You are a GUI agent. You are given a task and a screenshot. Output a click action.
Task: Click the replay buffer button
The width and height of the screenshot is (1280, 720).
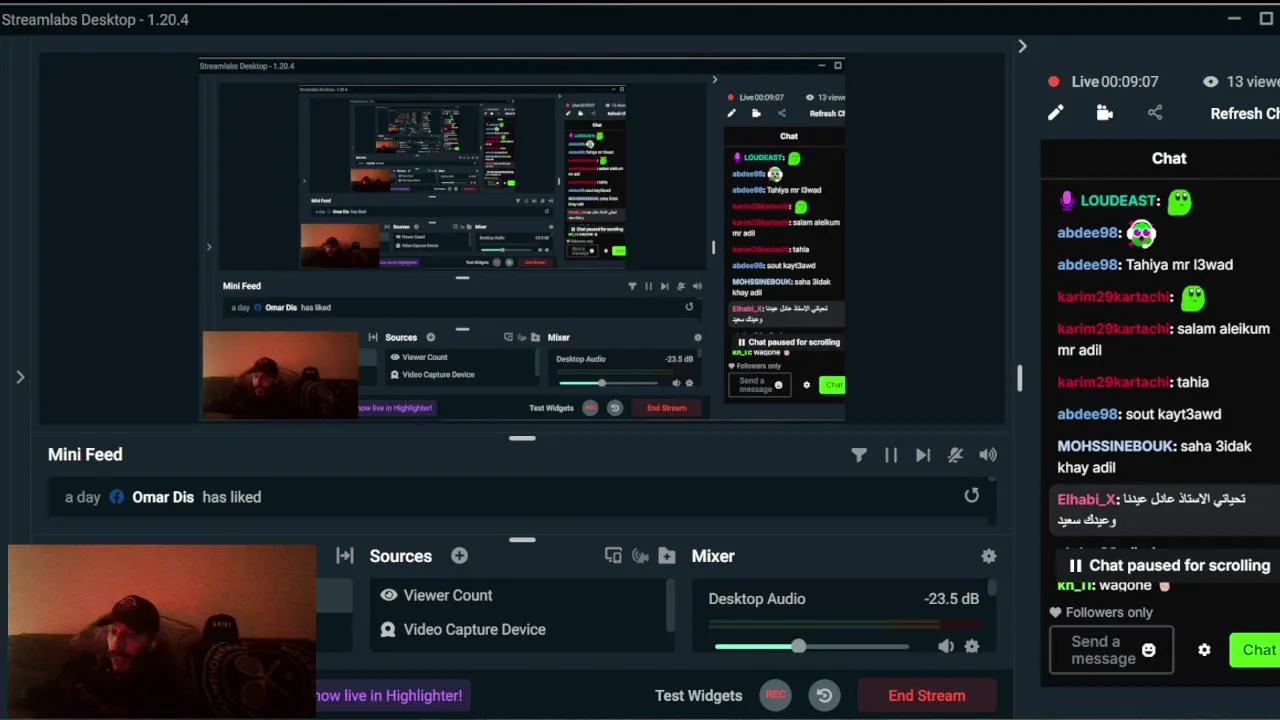click(825, 695)
